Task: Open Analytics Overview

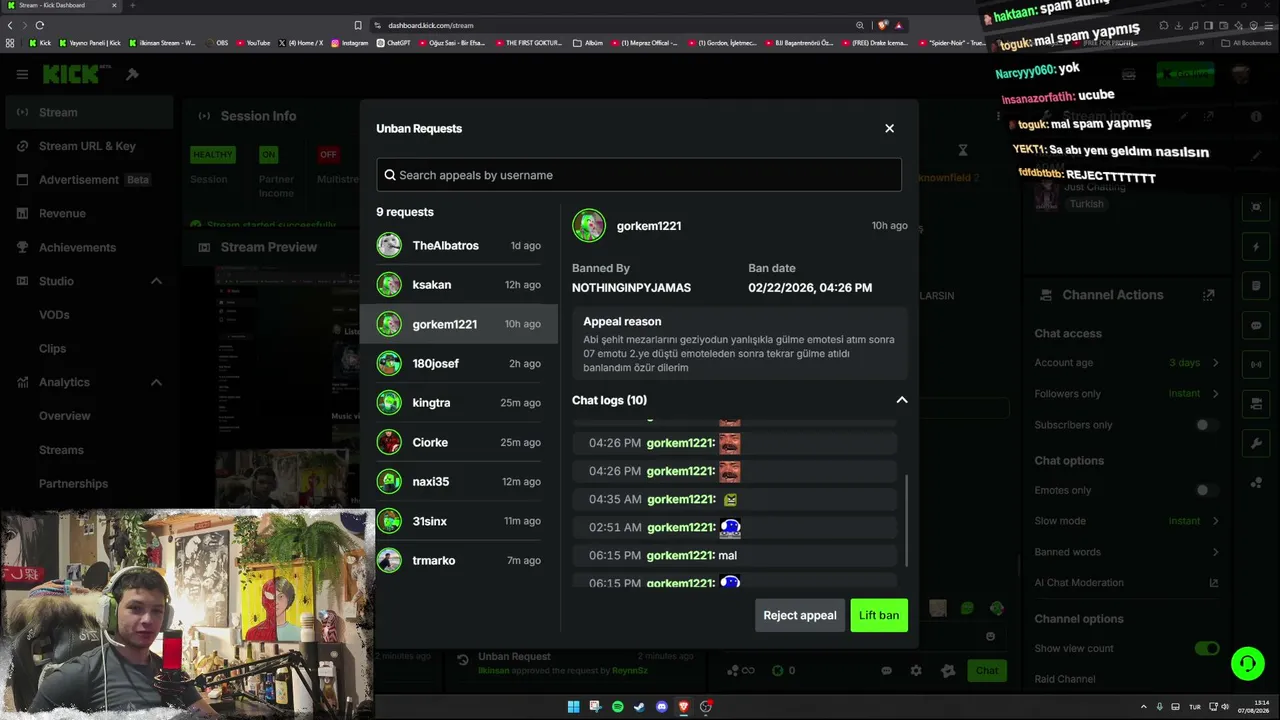Action: tap(64, 416)
